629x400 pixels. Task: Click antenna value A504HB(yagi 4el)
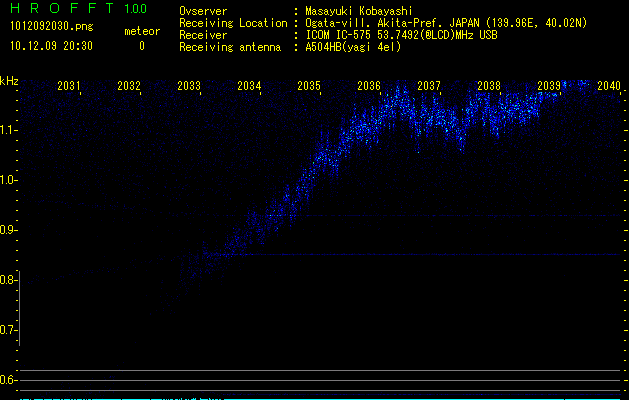[353, 47]
